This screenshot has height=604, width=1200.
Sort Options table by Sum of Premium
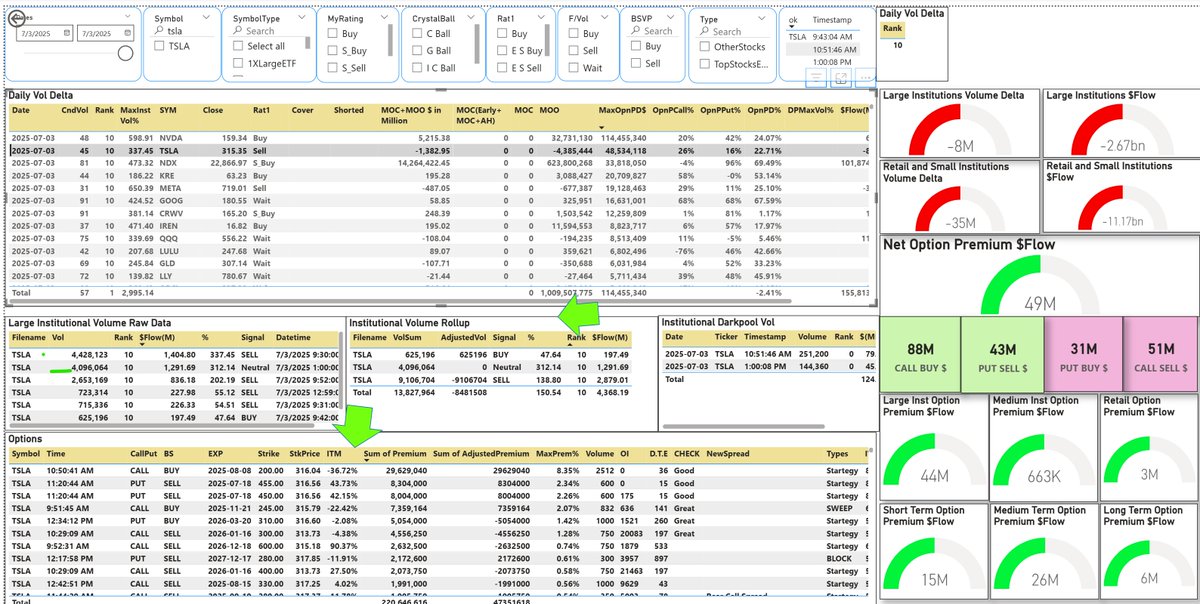(396, 453)
